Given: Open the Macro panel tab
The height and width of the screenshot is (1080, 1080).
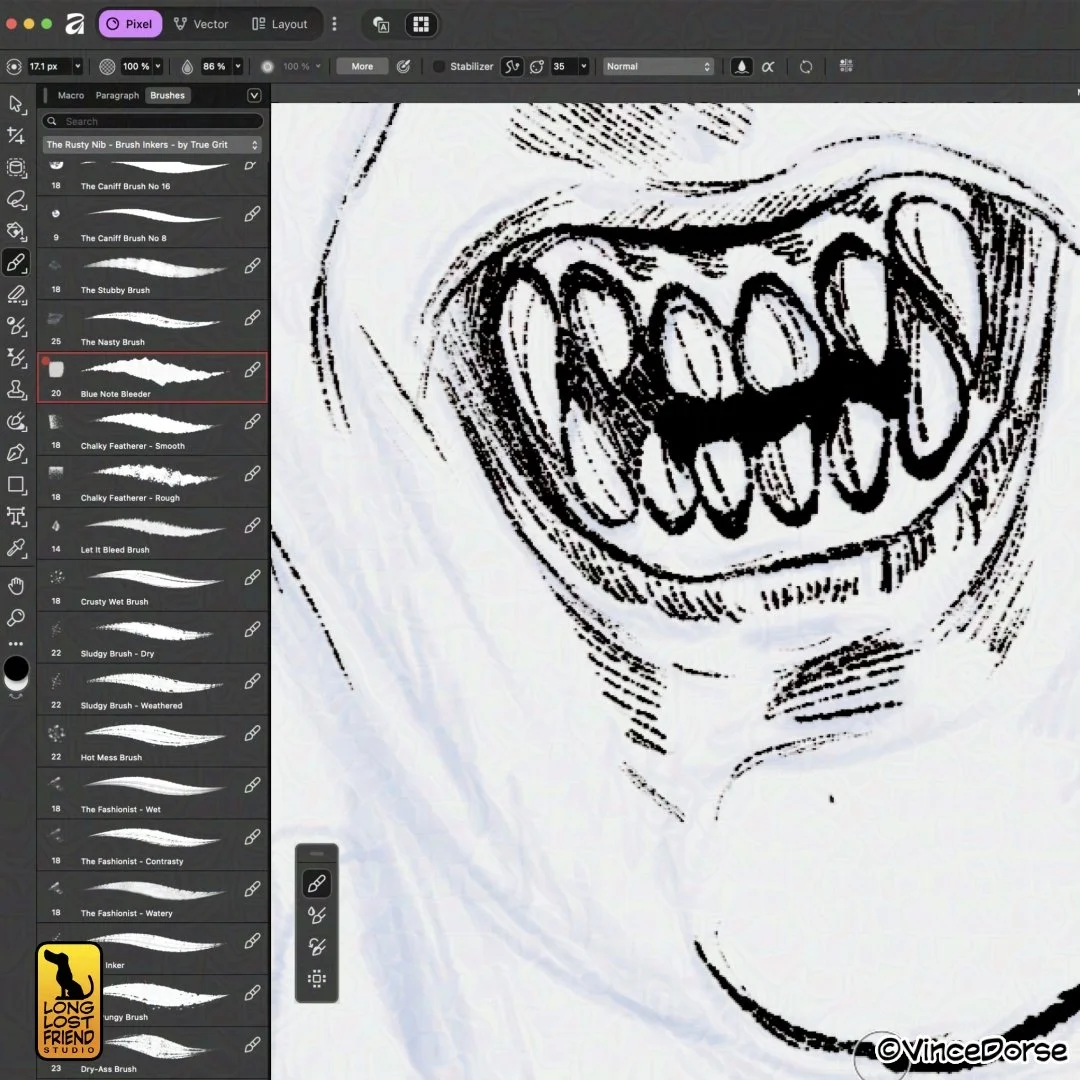Looking at the screenshot, I should (x=71, y=96).
